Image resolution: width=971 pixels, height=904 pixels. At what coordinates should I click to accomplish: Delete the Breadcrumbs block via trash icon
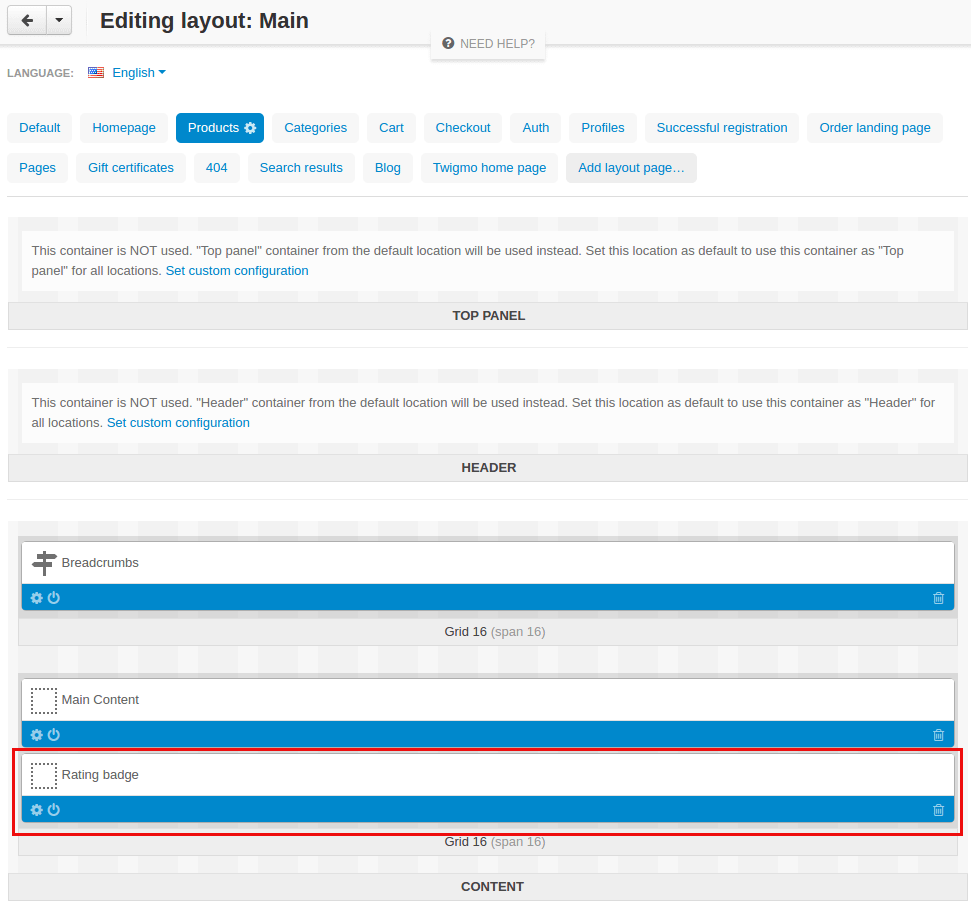[x=938, y=598]
